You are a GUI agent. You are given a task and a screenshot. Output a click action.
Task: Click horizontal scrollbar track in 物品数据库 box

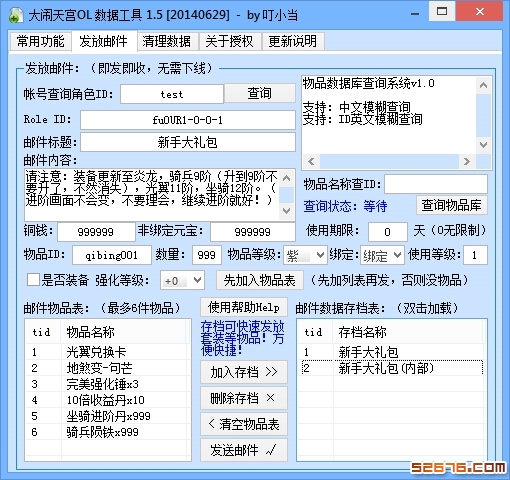pyautogui.click(x=389, y=161)
